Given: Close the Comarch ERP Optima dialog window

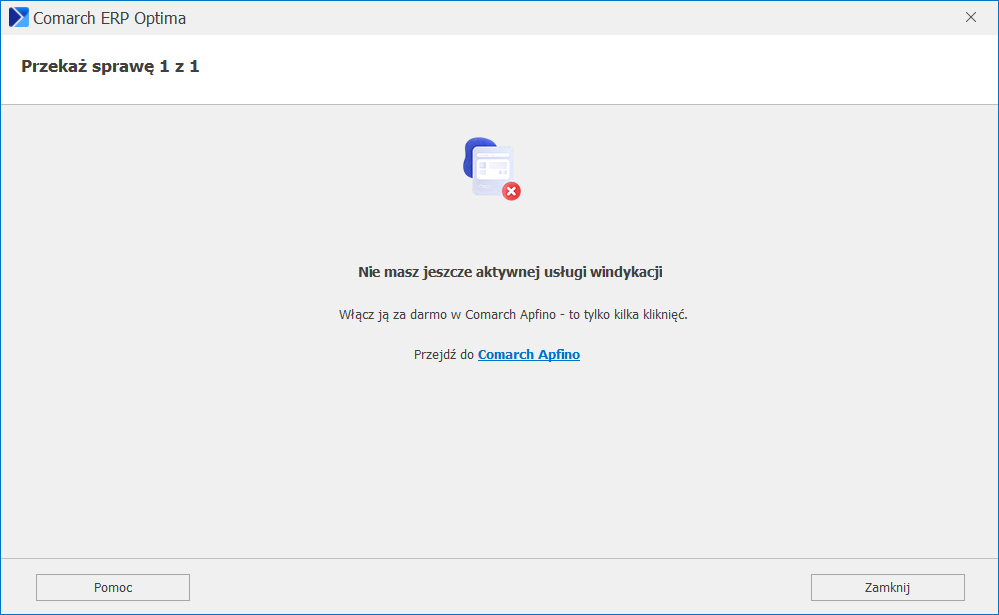Looking at the screenshot, I should tap(970, 18).
